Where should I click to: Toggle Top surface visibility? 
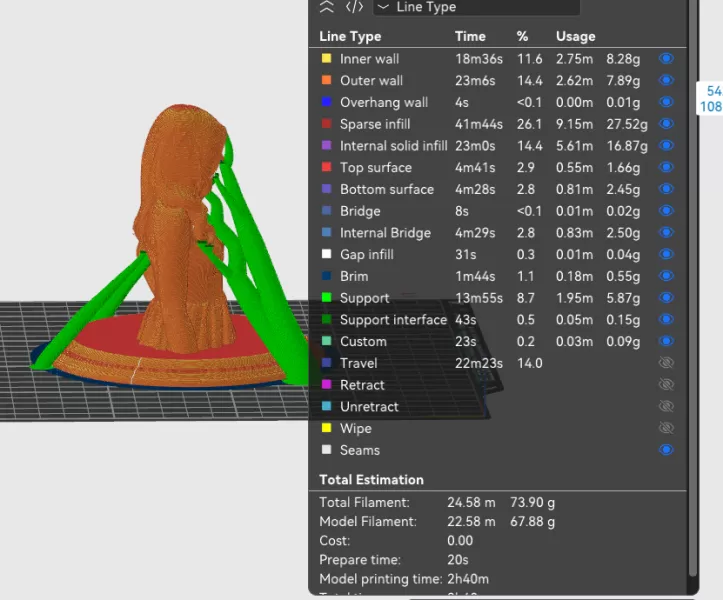[x=666, y=167]
